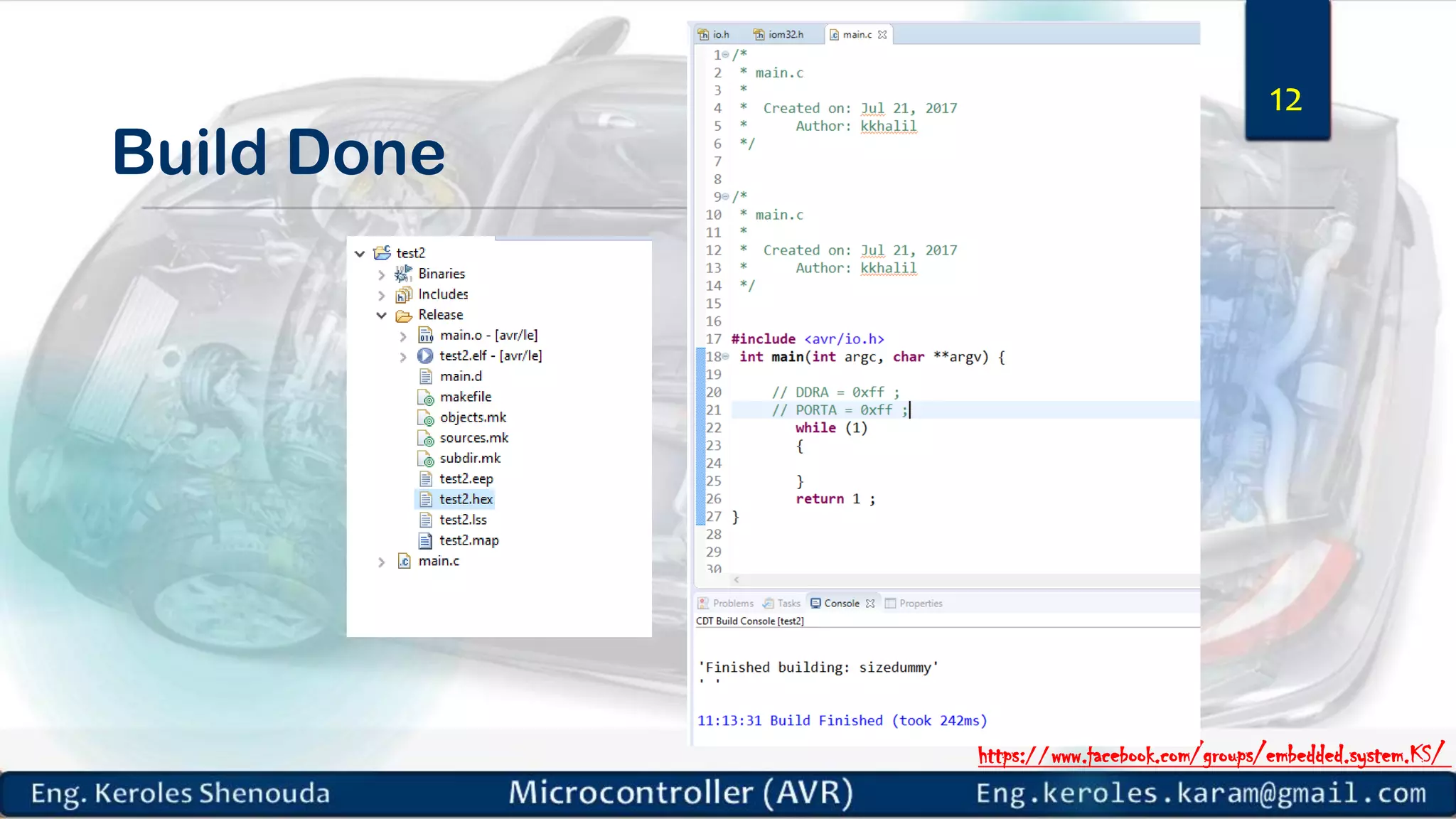Expand the test2.elf entry arrow
1456x819 pixels.
[403, 357]
